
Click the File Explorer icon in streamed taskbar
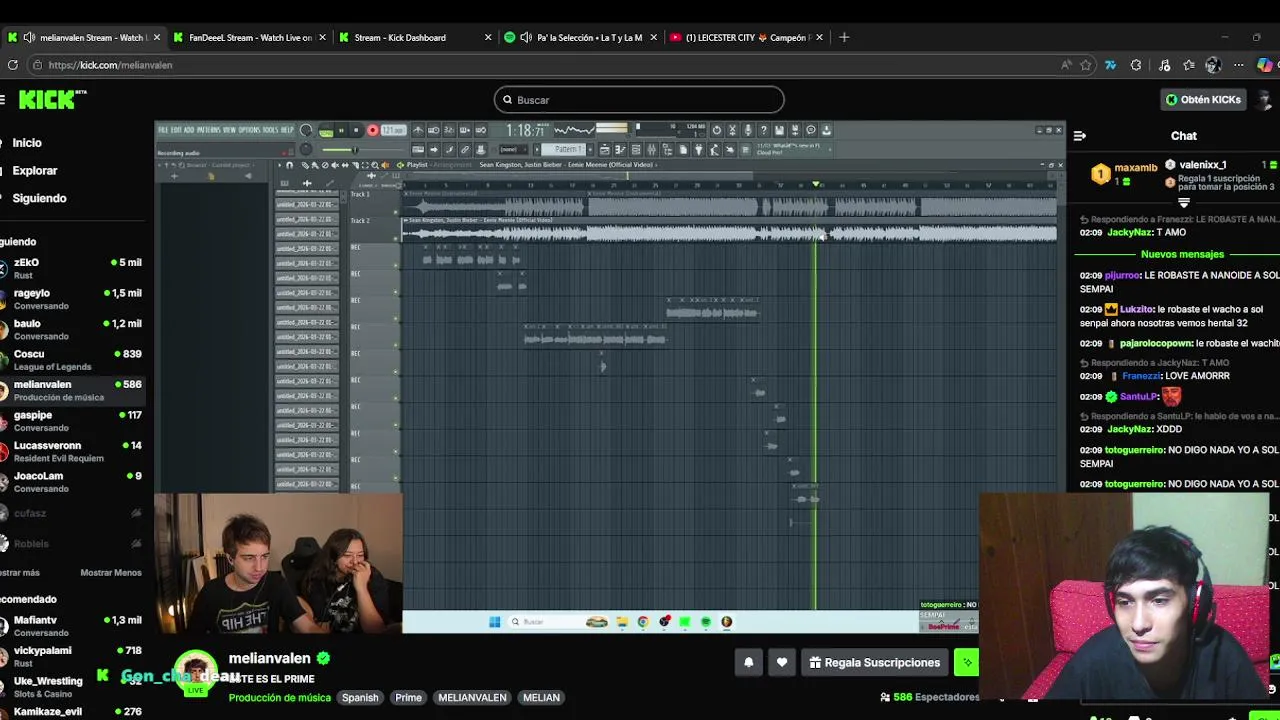(x=622, y=622)
